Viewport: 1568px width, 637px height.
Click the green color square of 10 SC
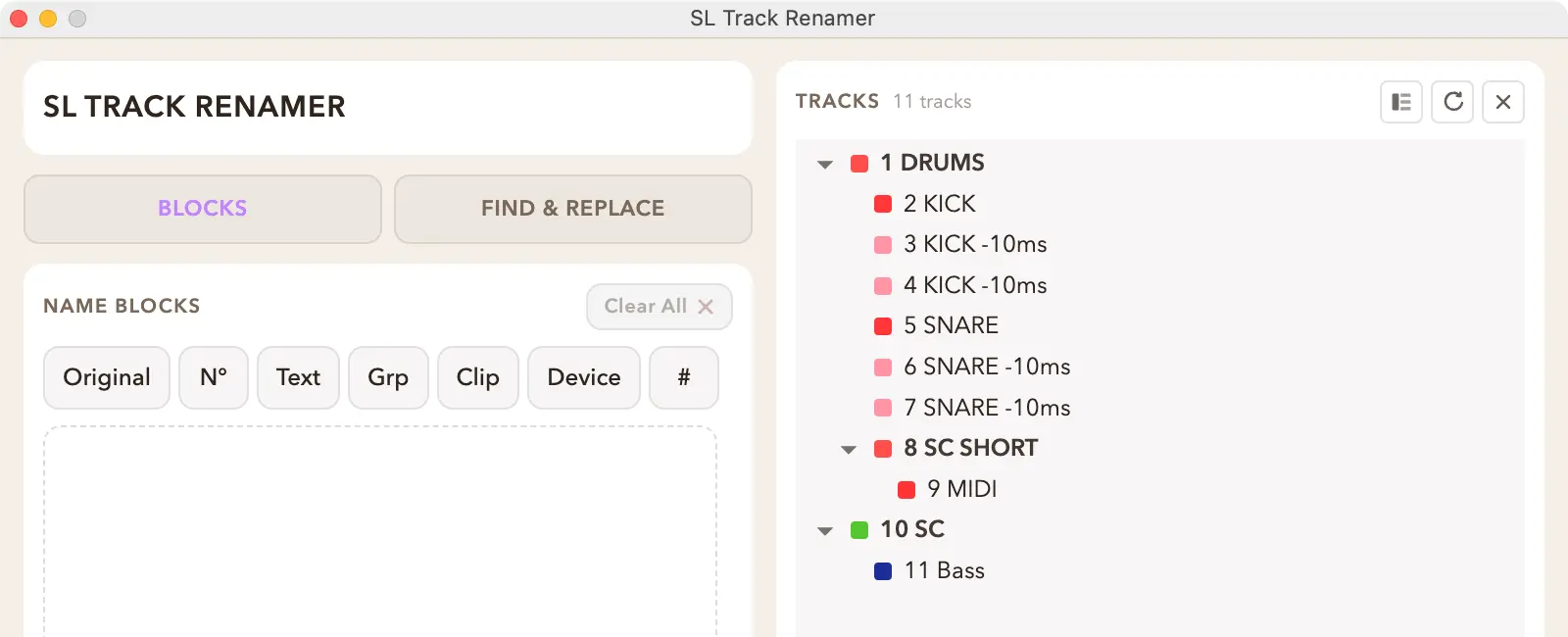pos(859,530)
